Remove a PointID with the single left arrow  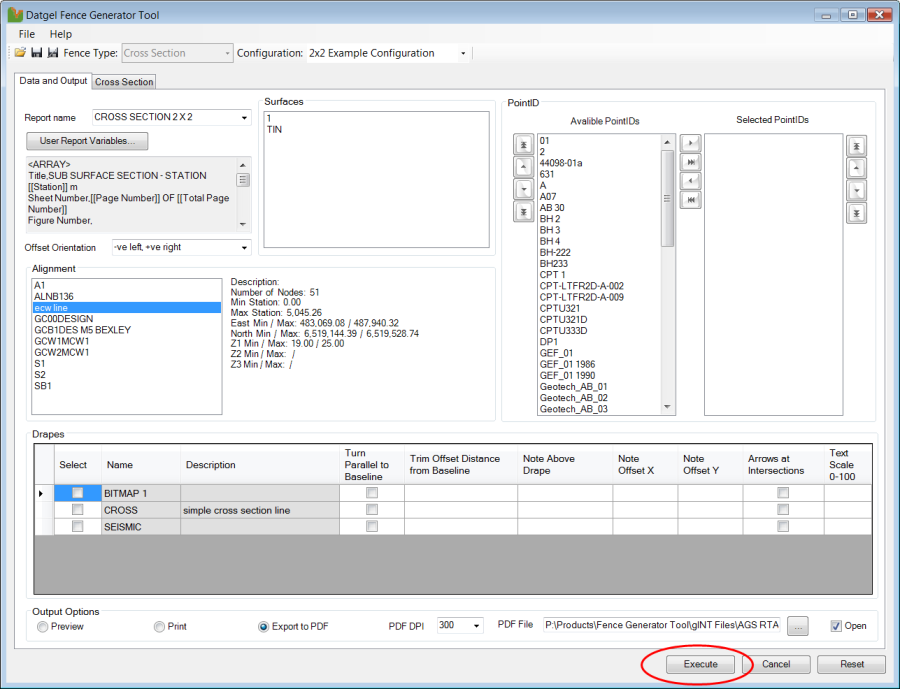pos(689,181)
